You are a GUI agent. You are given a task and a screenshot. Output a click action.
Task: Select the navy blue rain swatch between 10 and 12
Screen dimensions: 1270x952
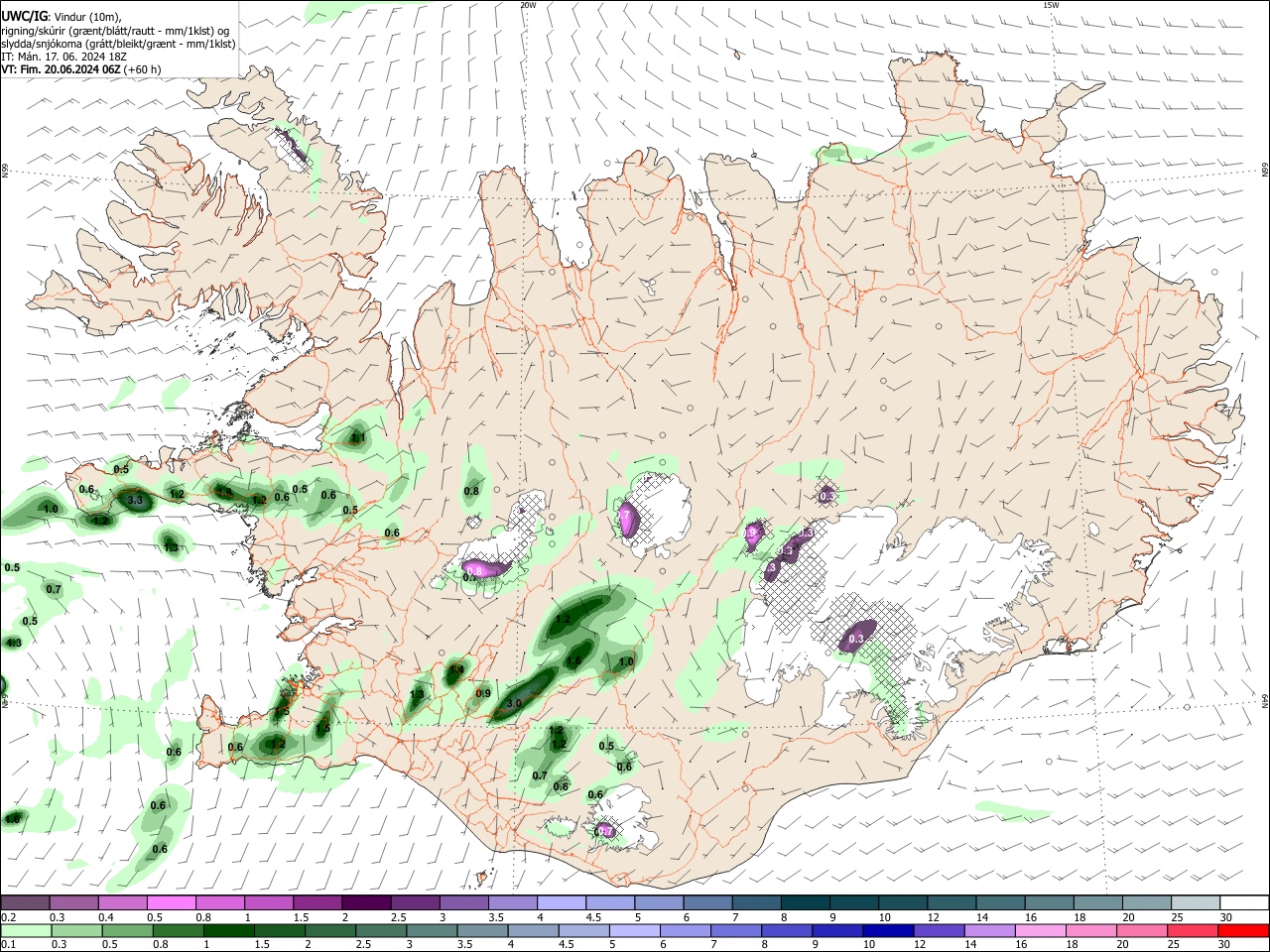tap(888, 930)
